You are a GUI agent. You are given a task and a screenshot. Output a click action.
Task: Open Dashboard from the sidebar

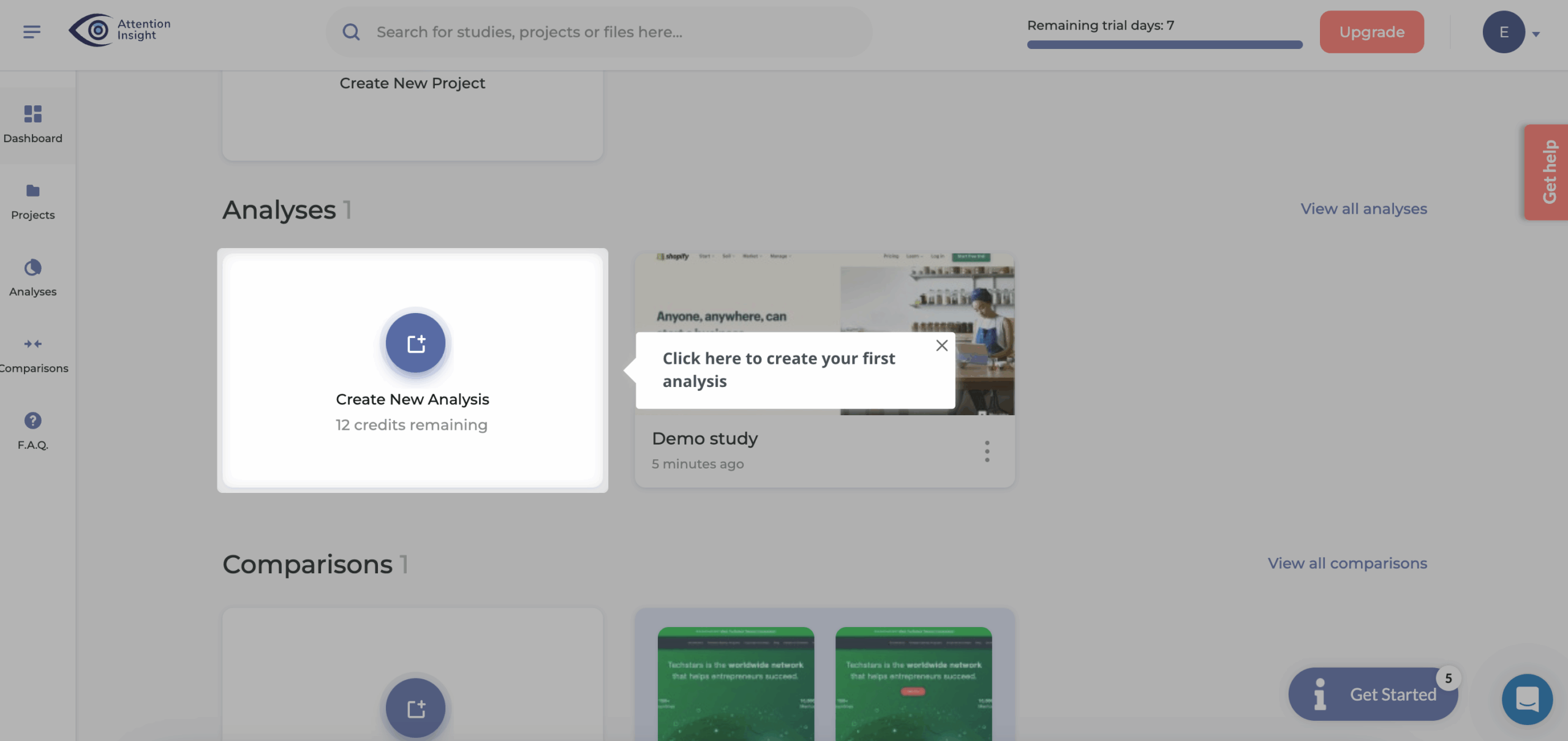point(33,124)
